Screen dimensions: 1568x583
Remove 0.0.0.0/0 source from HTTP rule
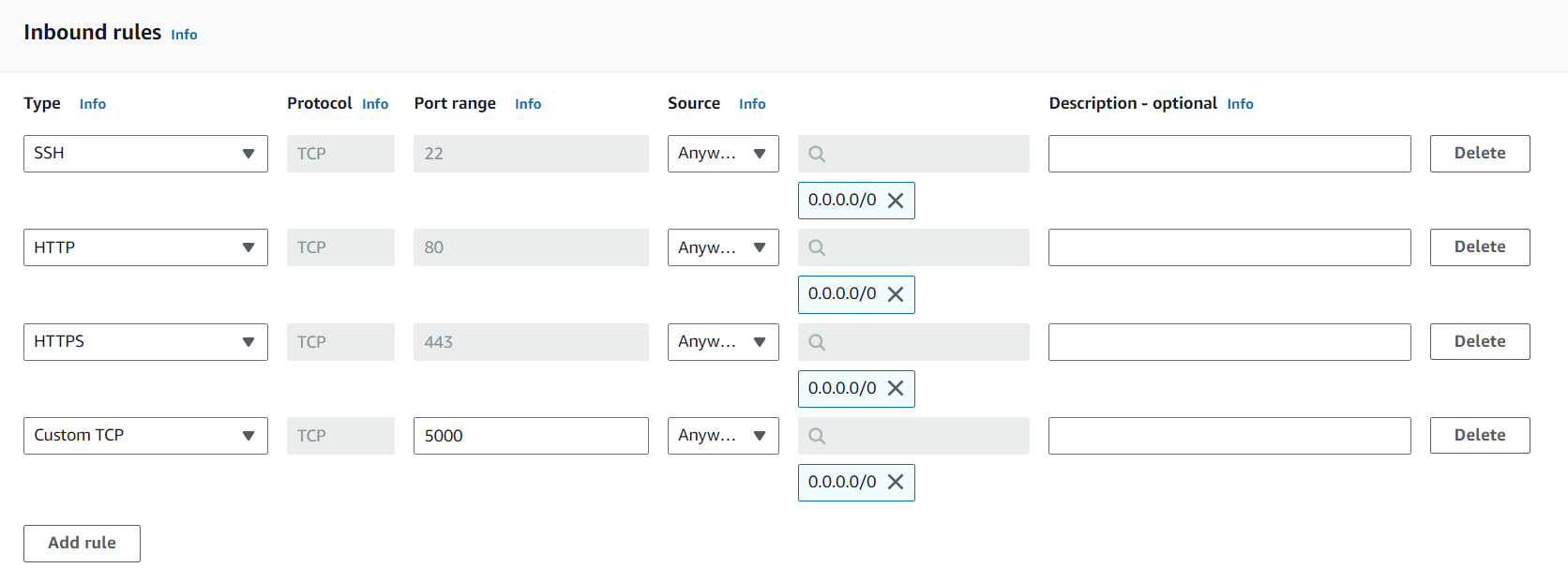[x=896, y=294]
